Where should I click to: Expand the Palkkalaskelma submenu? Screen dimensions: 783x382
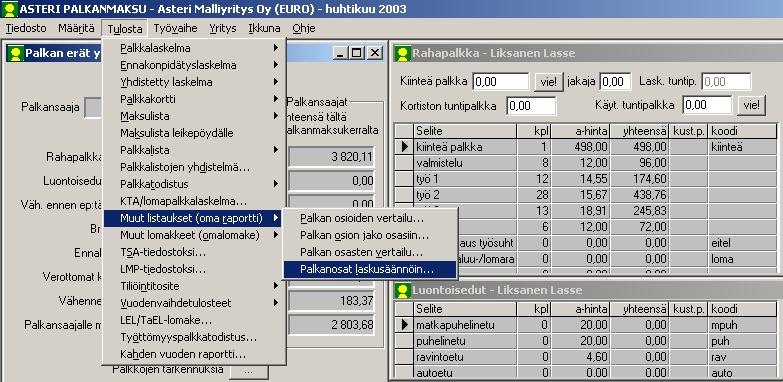click(193, 48)
